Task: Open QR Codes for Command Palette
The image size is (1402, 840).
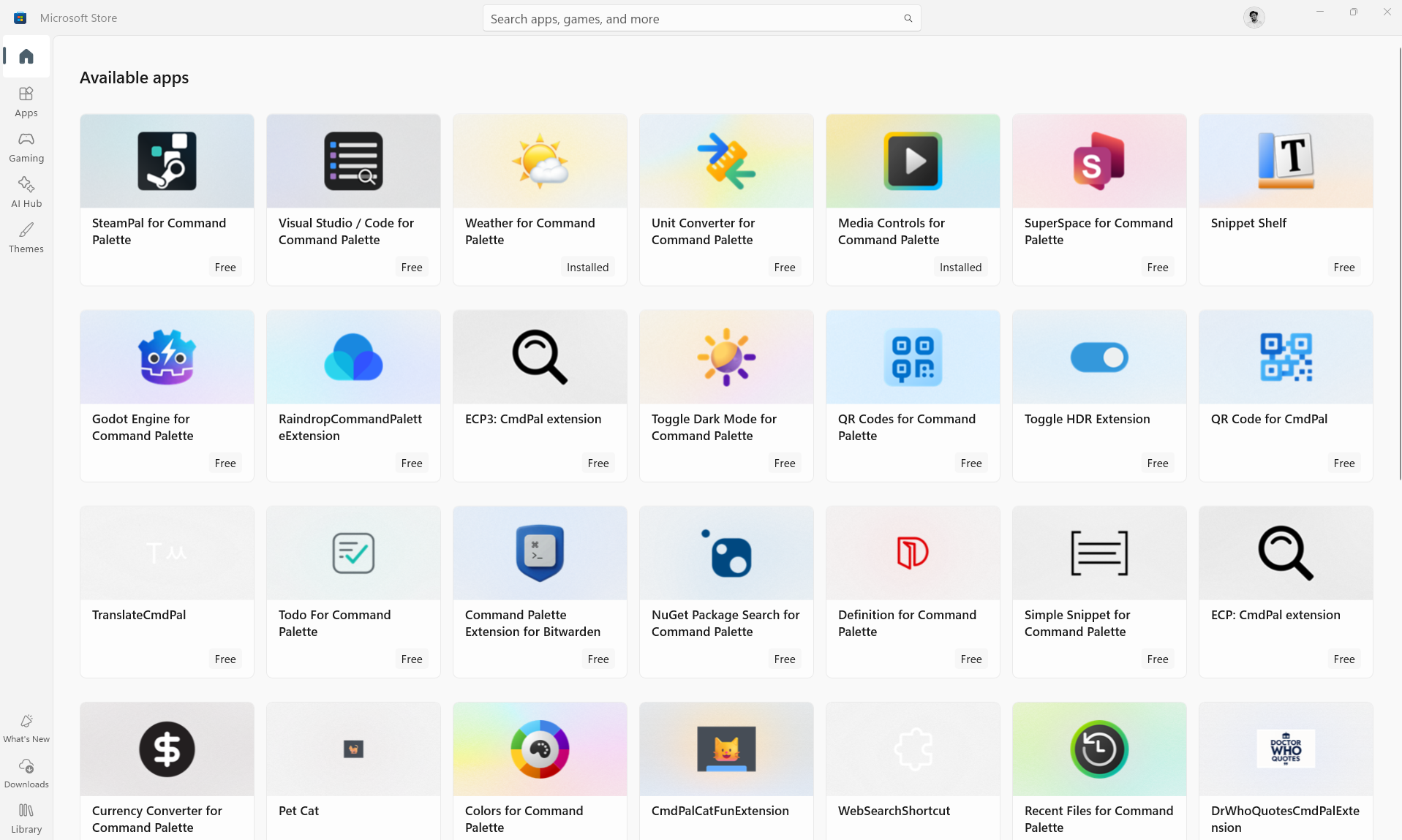Action: tap(912, 395)
